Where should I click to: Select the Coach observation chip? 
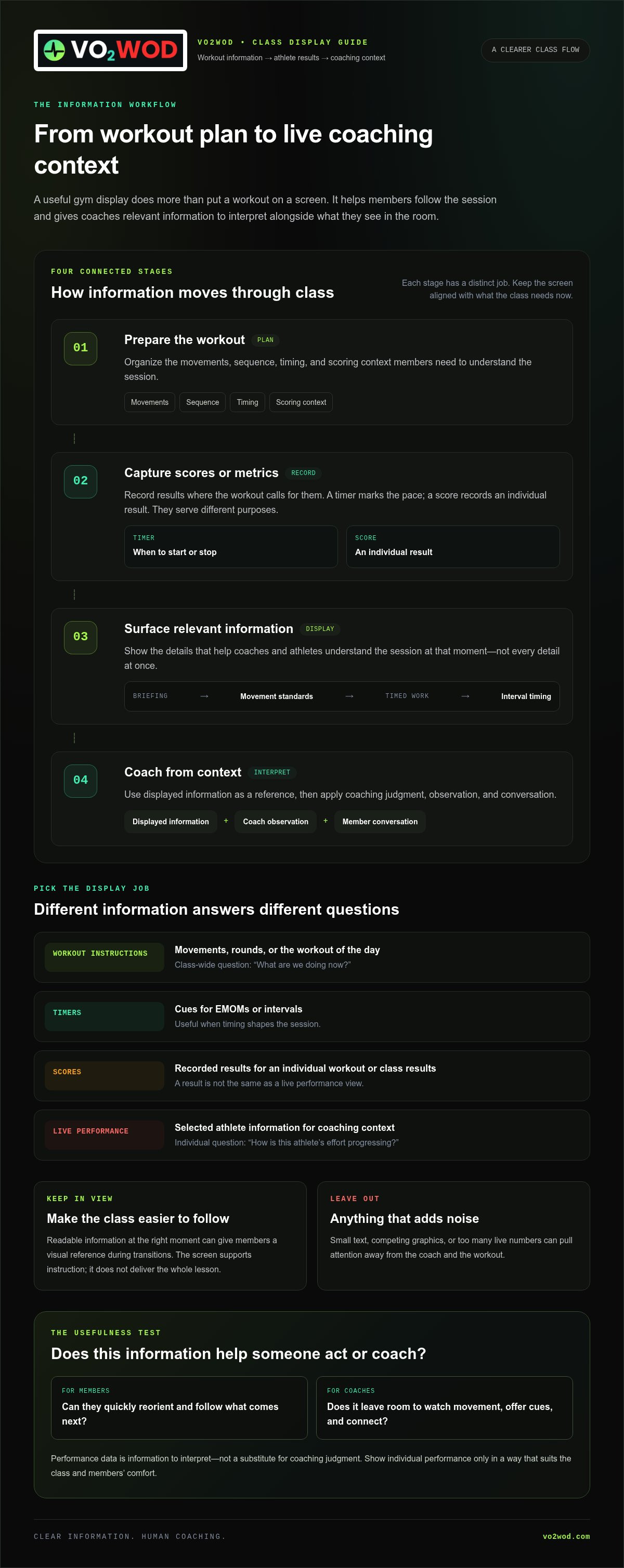click(x=276, y=822)
